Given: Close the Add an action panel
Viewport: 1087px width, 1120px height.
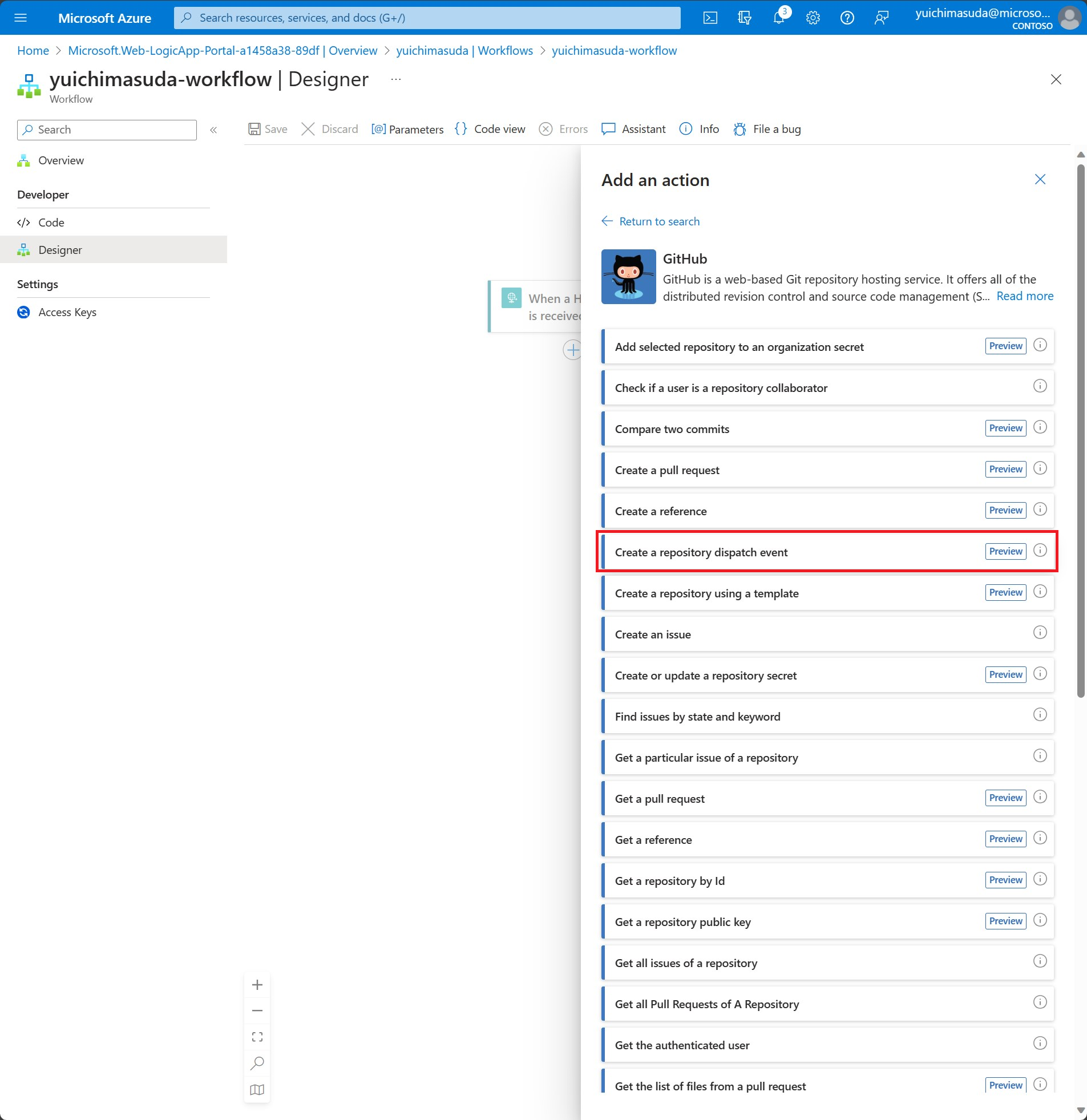Looking at the screenshot, I should 1040,179.
